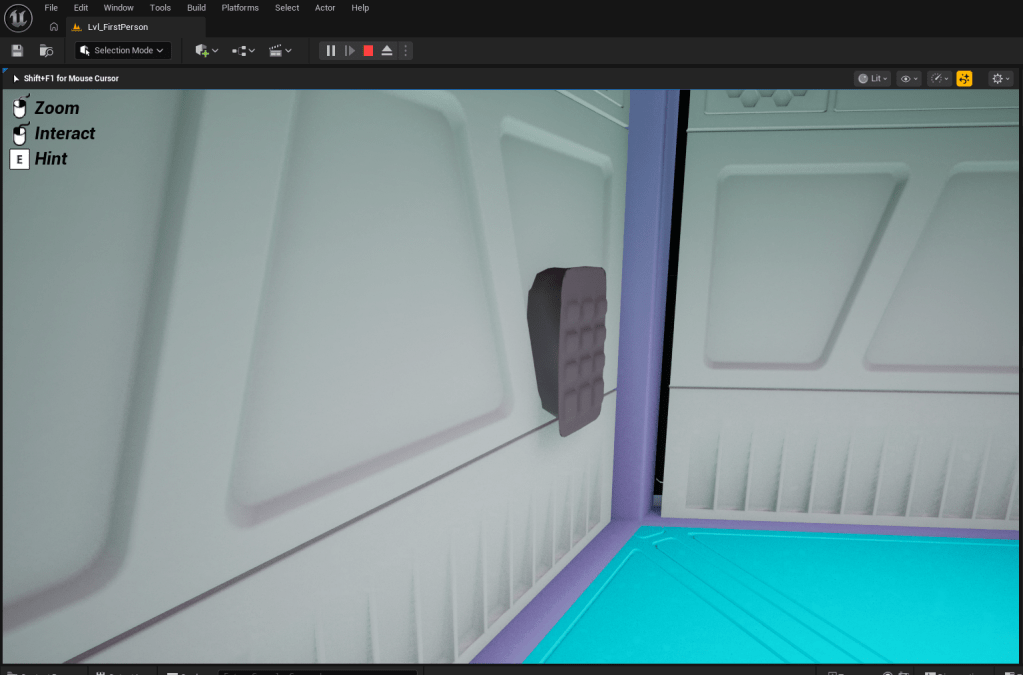Click the home icon beside the level tab
This screenshot has height=675, width=1023.
[x=53, y=27]
